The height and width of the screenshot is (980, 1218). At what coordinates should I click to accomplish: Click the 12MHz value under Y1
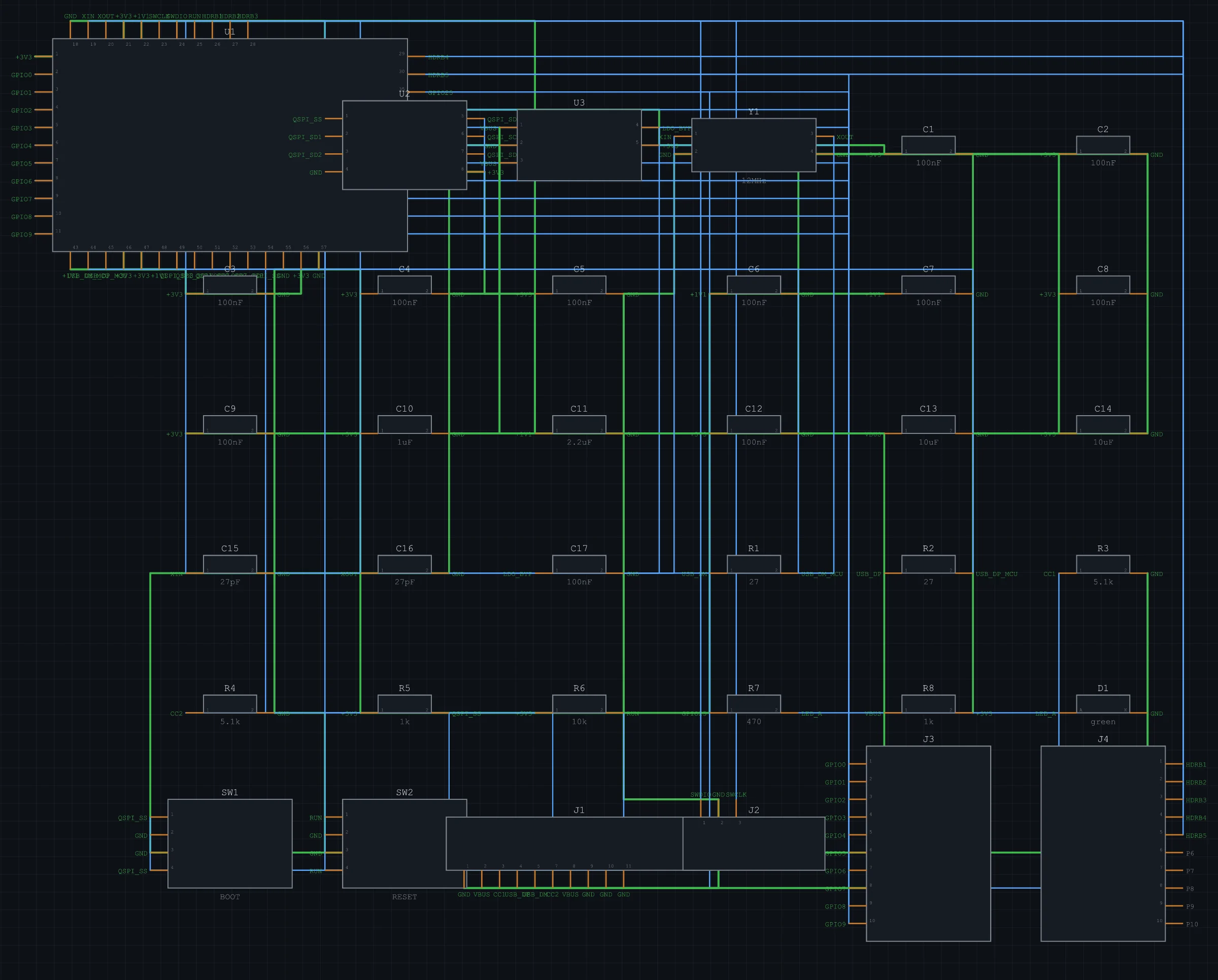point(754,181)
